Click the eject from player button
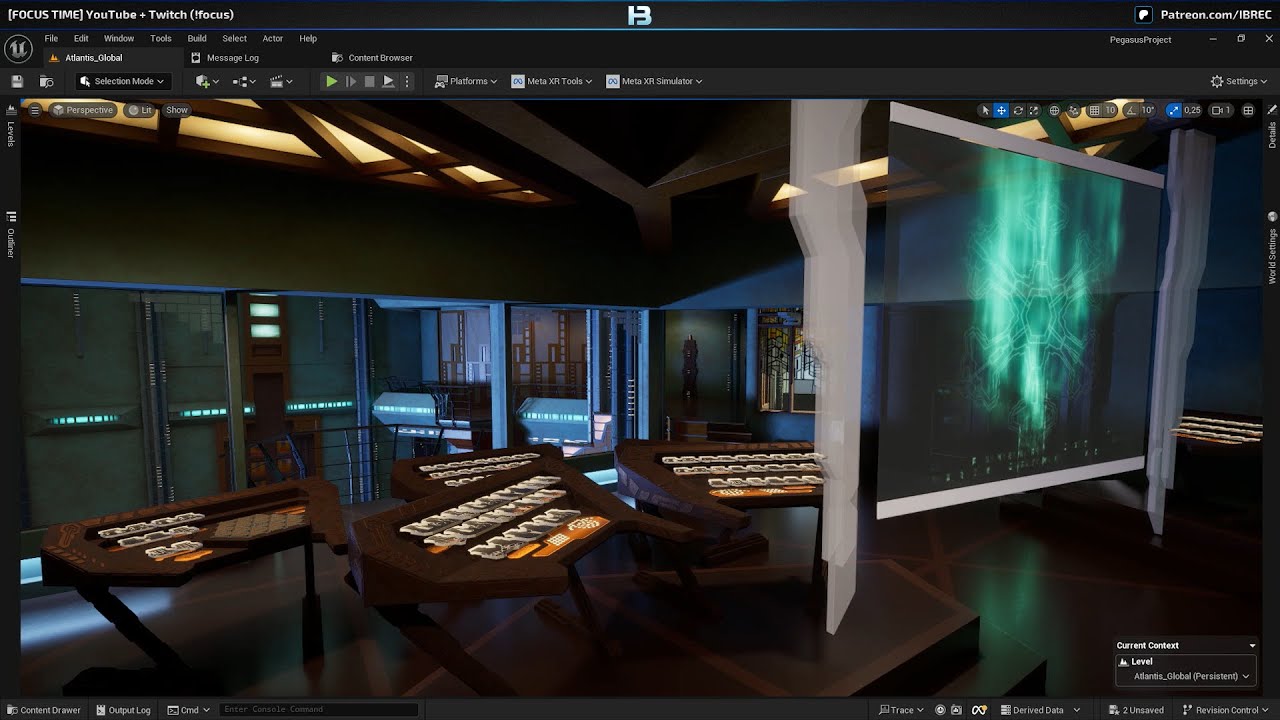Image resolution: width=1280 pixels, height=720 pixels. pyautogui.click(x=388, y=81)
